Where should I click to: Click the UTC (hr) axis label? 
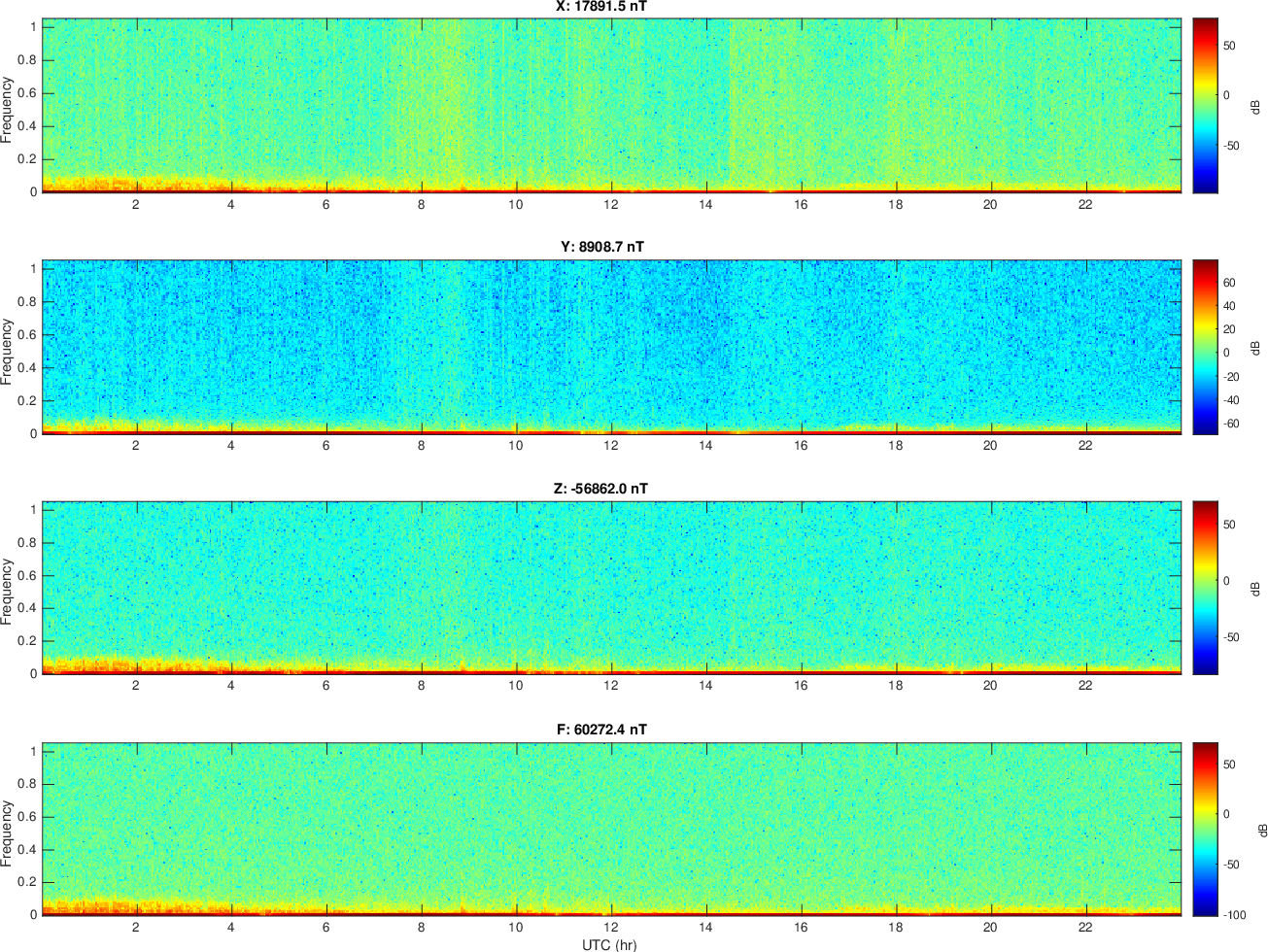point(609,944)
